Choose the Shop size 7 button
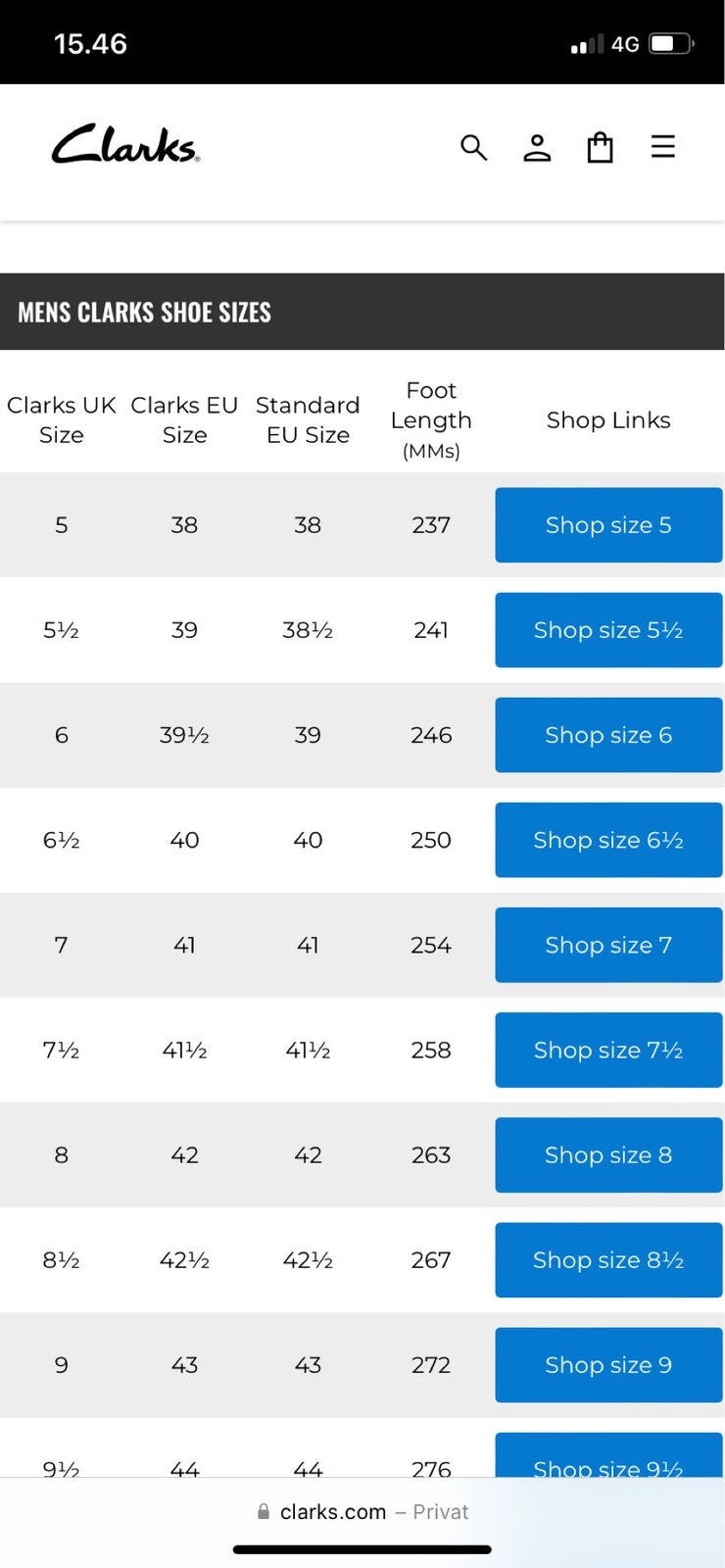725x1568 pixels. pos(608,945)
